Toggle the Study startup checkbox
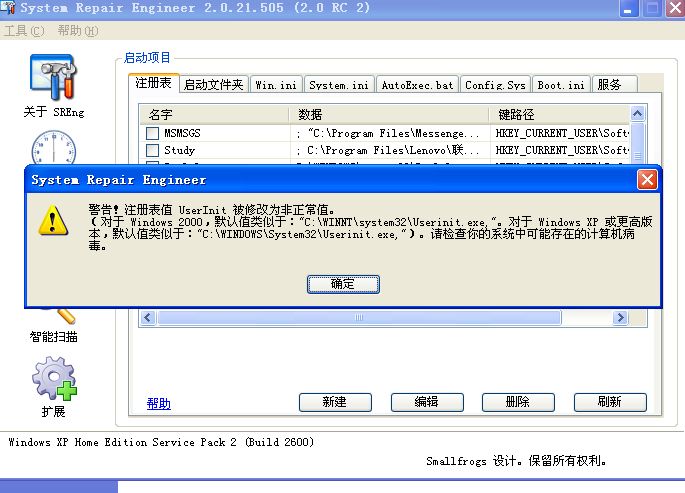Screen dimensions: 685x493 152,150
